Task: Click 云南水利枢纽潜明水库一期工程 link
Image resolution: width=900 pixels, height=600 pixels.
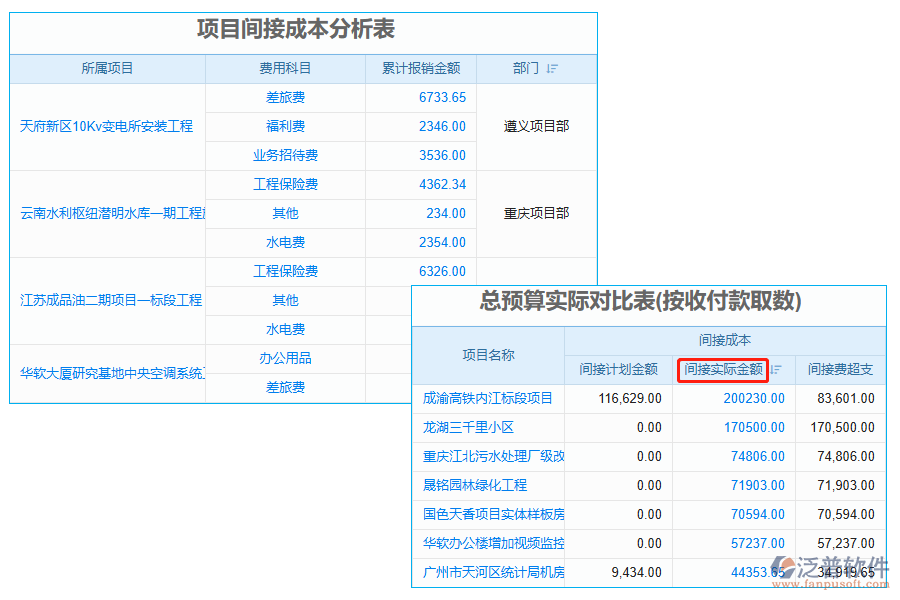Action: click(x=107, y=213)
